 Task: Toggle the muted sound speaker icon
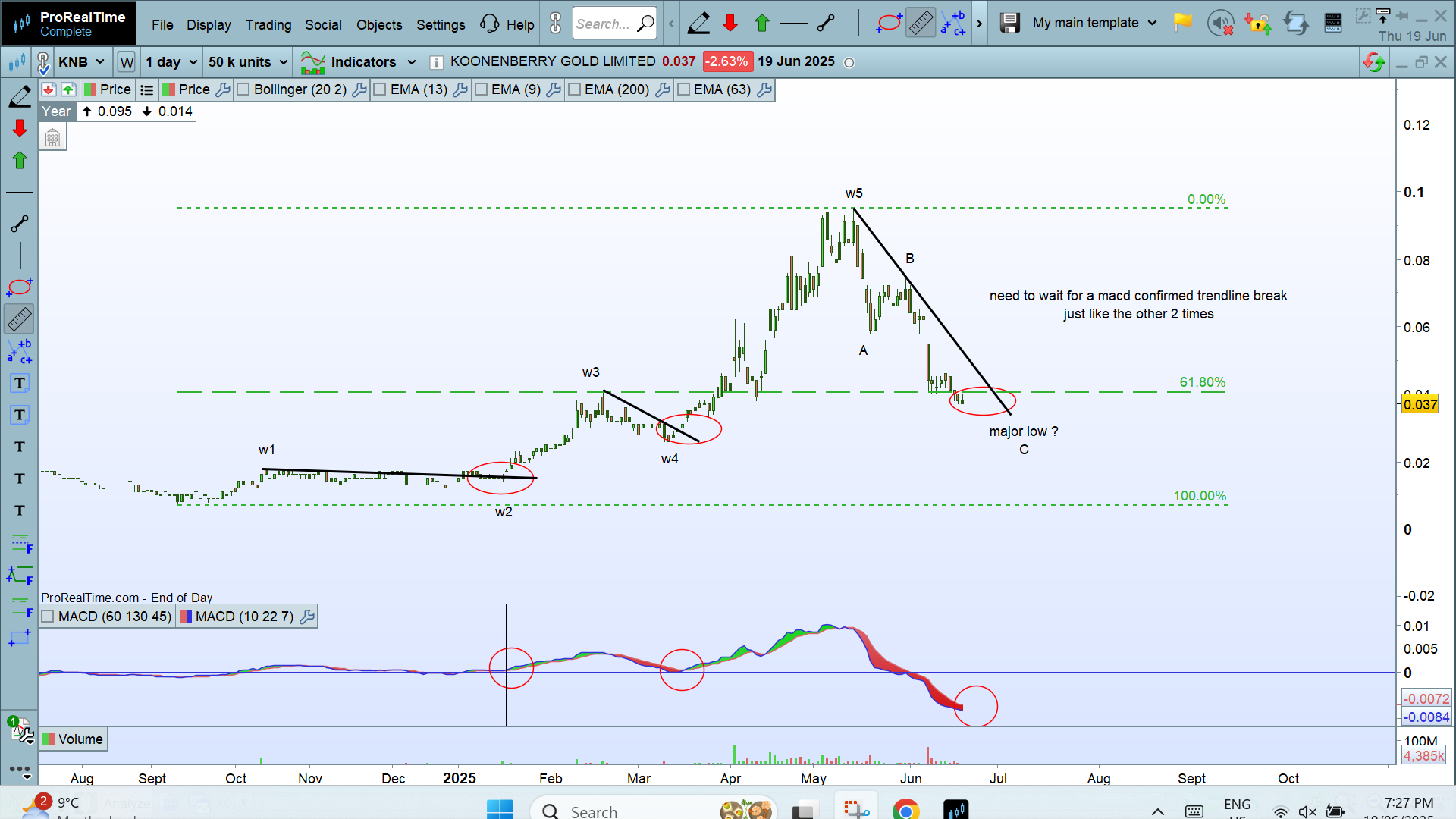1220,23
